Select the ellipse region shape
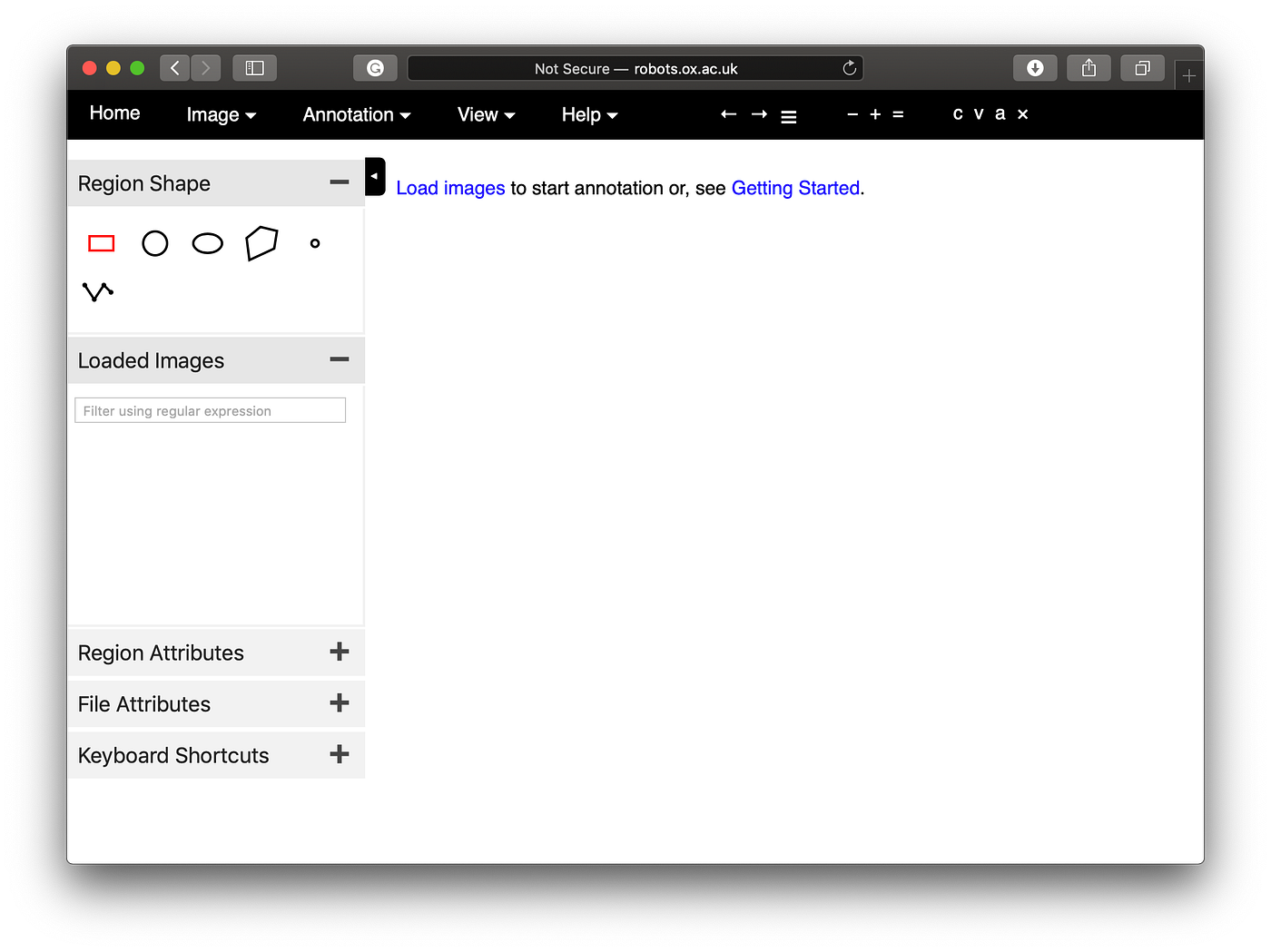Image resolution: width=1271 pixels, height=952 pixels. (x=208, y=243)
